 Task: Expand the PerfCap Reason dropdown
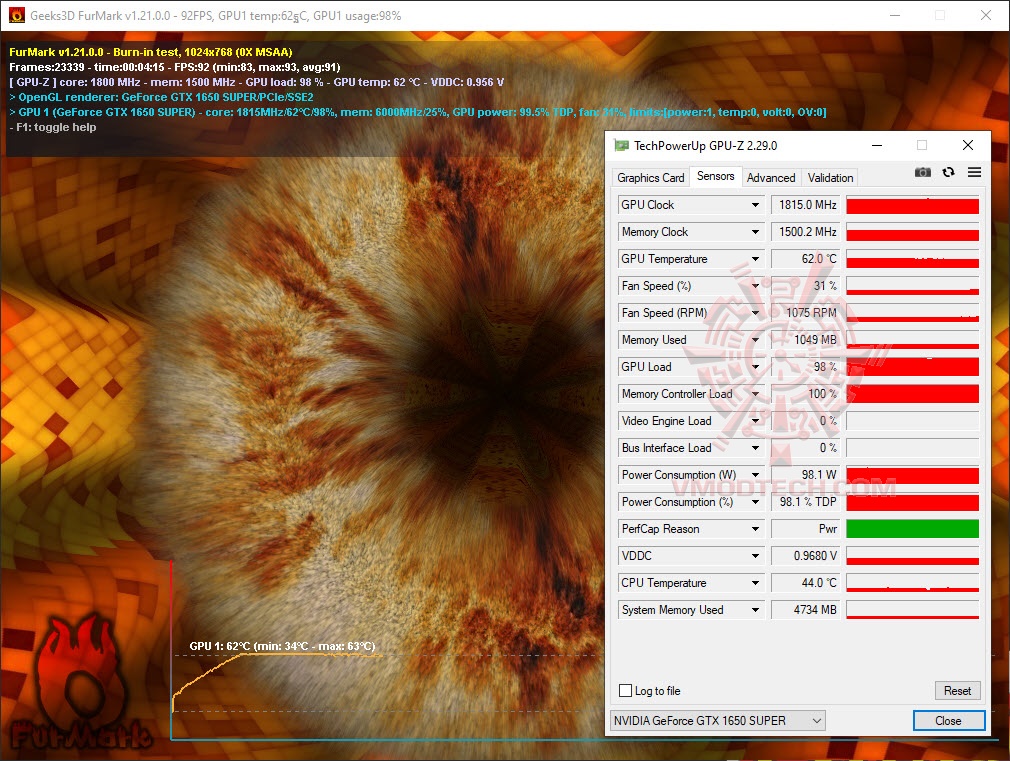pos(755,529)
